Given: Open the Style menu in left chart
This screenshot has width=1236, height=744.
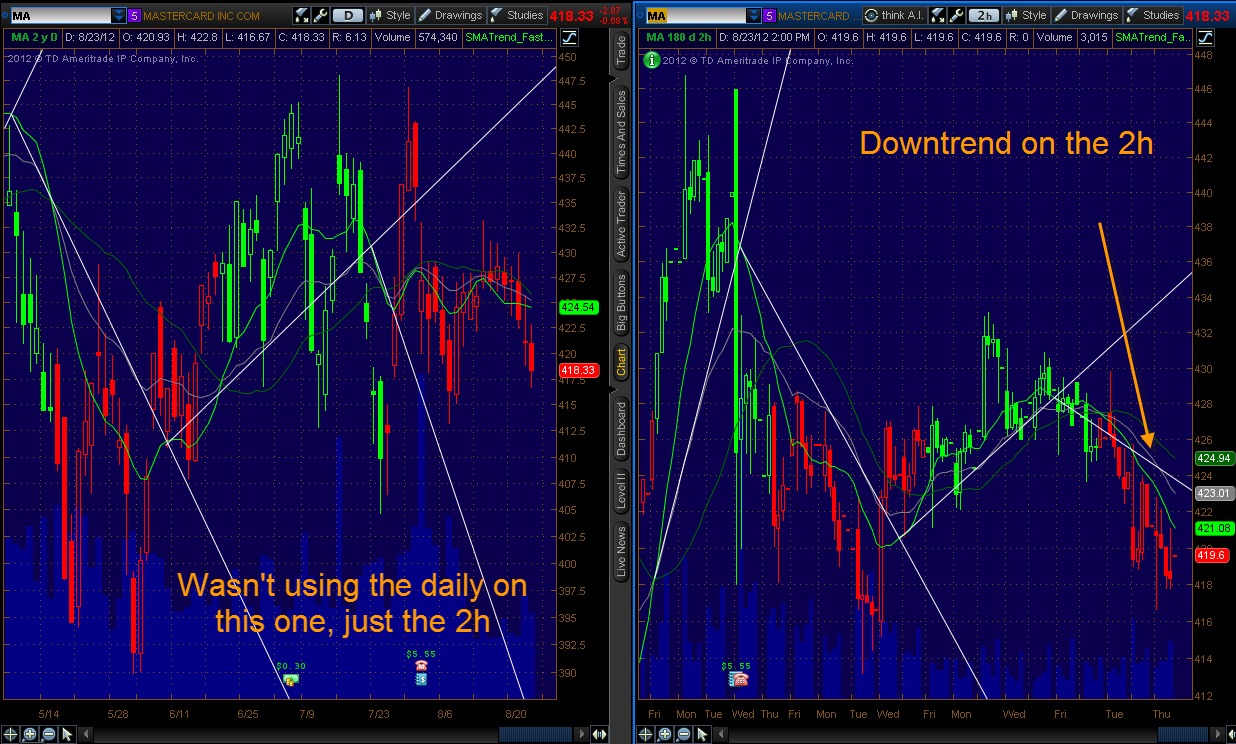Looking at the screenshot, I should pos(390,16).
